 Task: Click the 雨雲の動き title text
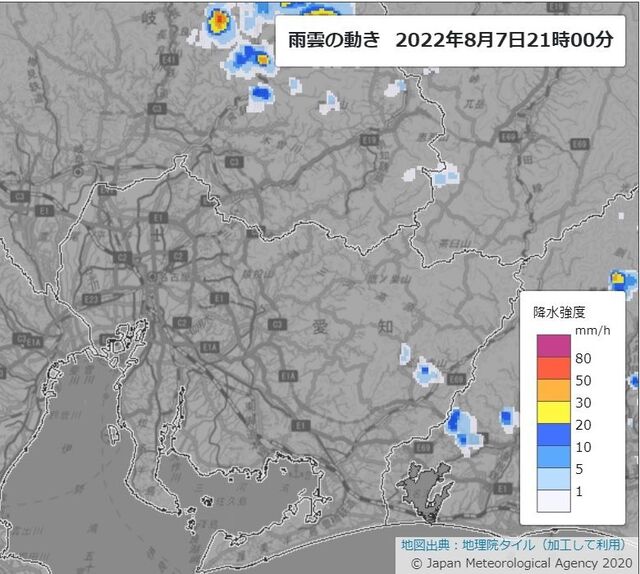coord(334,40)
